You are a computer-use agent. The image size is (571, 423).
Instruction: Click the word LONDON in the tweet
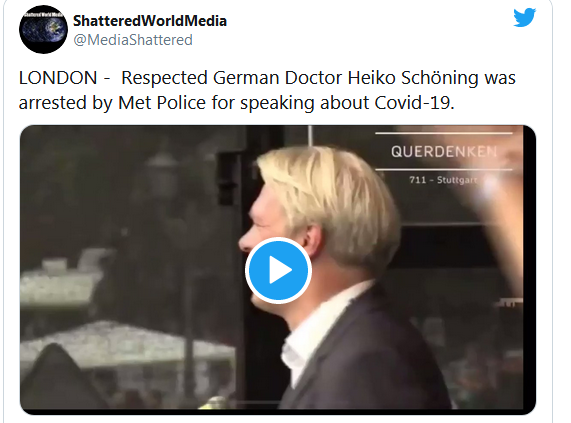coord(58,78)
